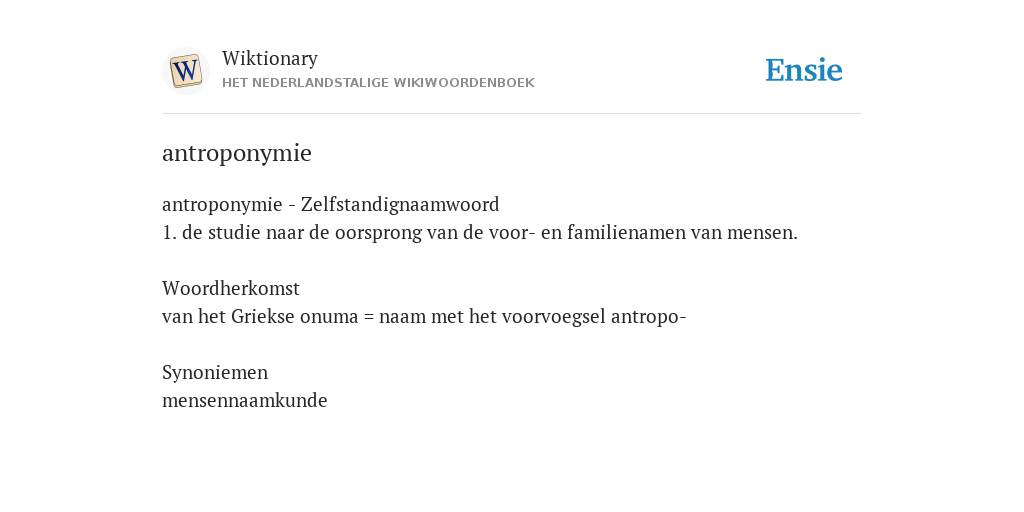Click the numbered definition sentence about 'de studie'
Screen dimensions: 1024x512
[480, 232]
